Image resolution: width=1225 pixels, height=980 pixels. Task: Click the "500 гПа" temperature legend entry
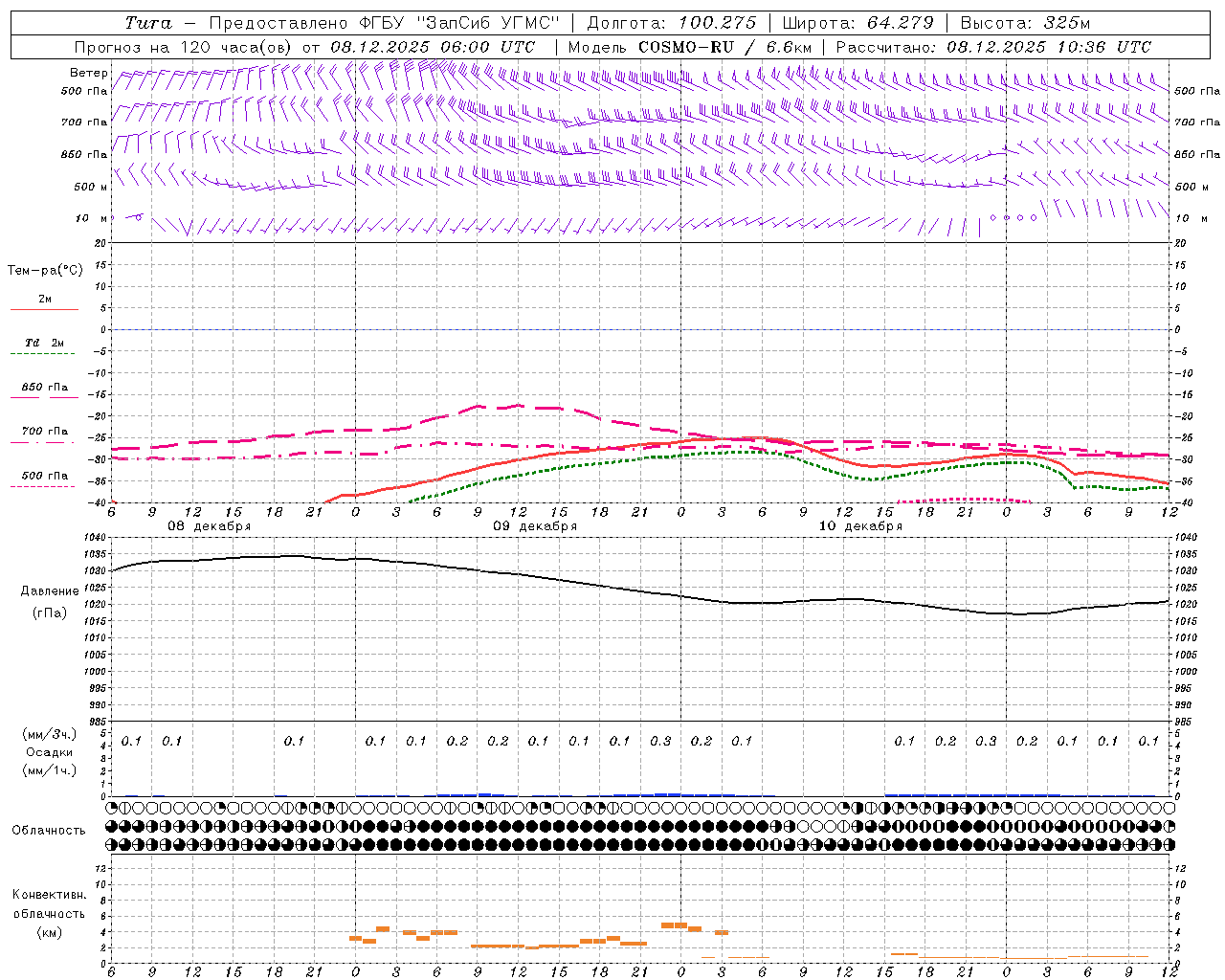point(44,480)
